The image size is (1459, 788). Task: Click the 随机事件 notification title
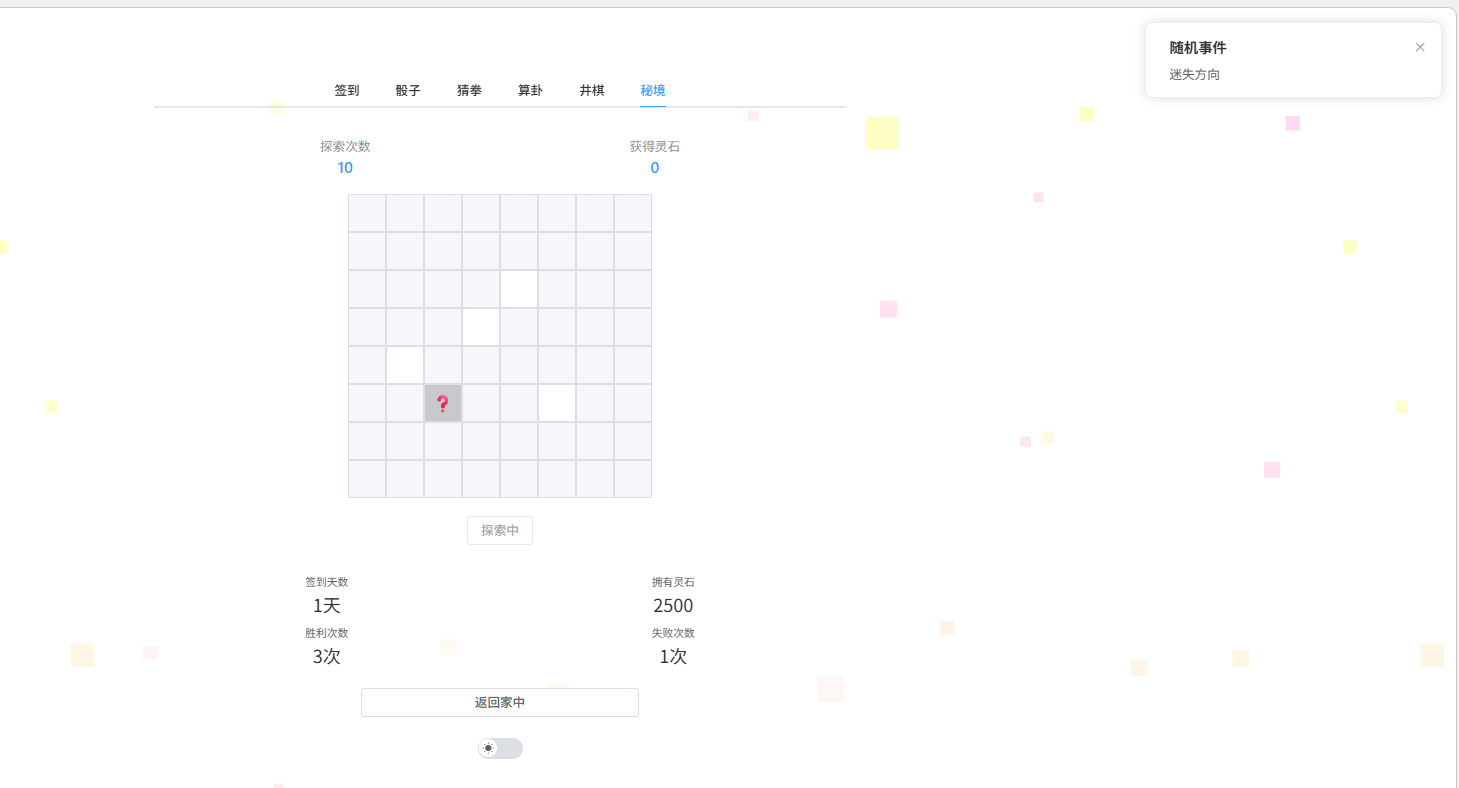point(1198,48)
